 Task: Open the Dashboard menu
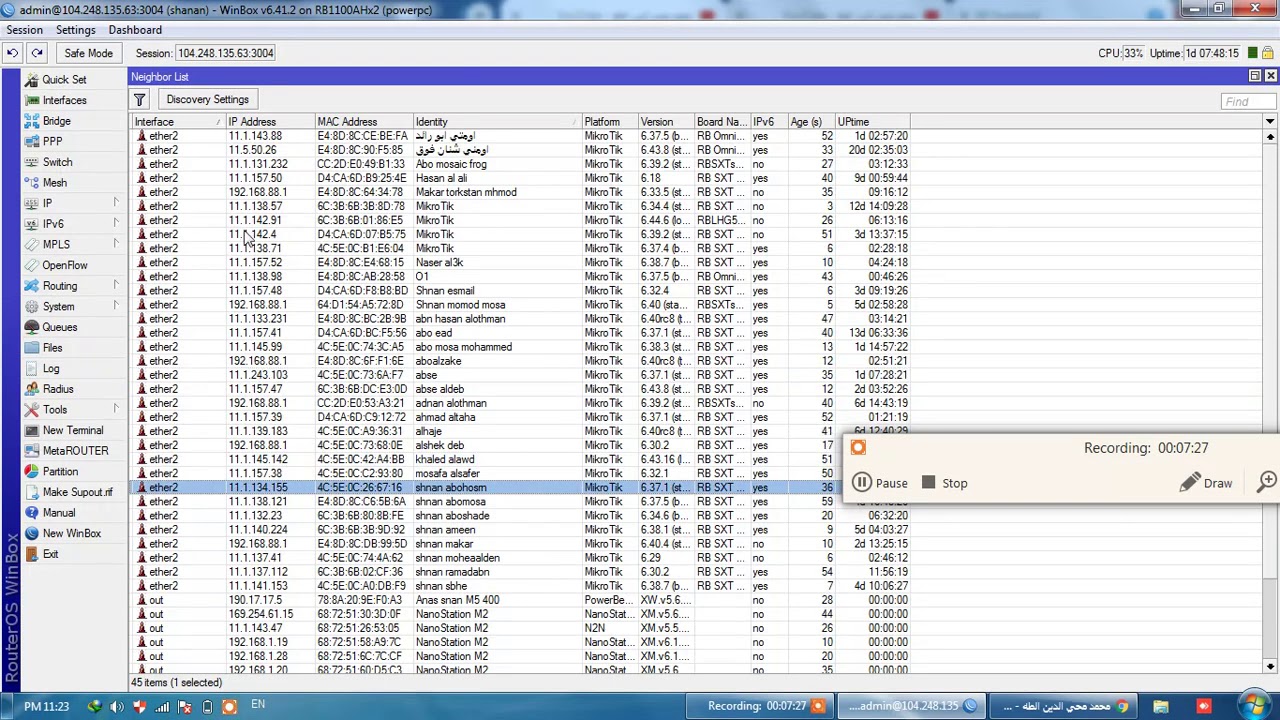135,30
